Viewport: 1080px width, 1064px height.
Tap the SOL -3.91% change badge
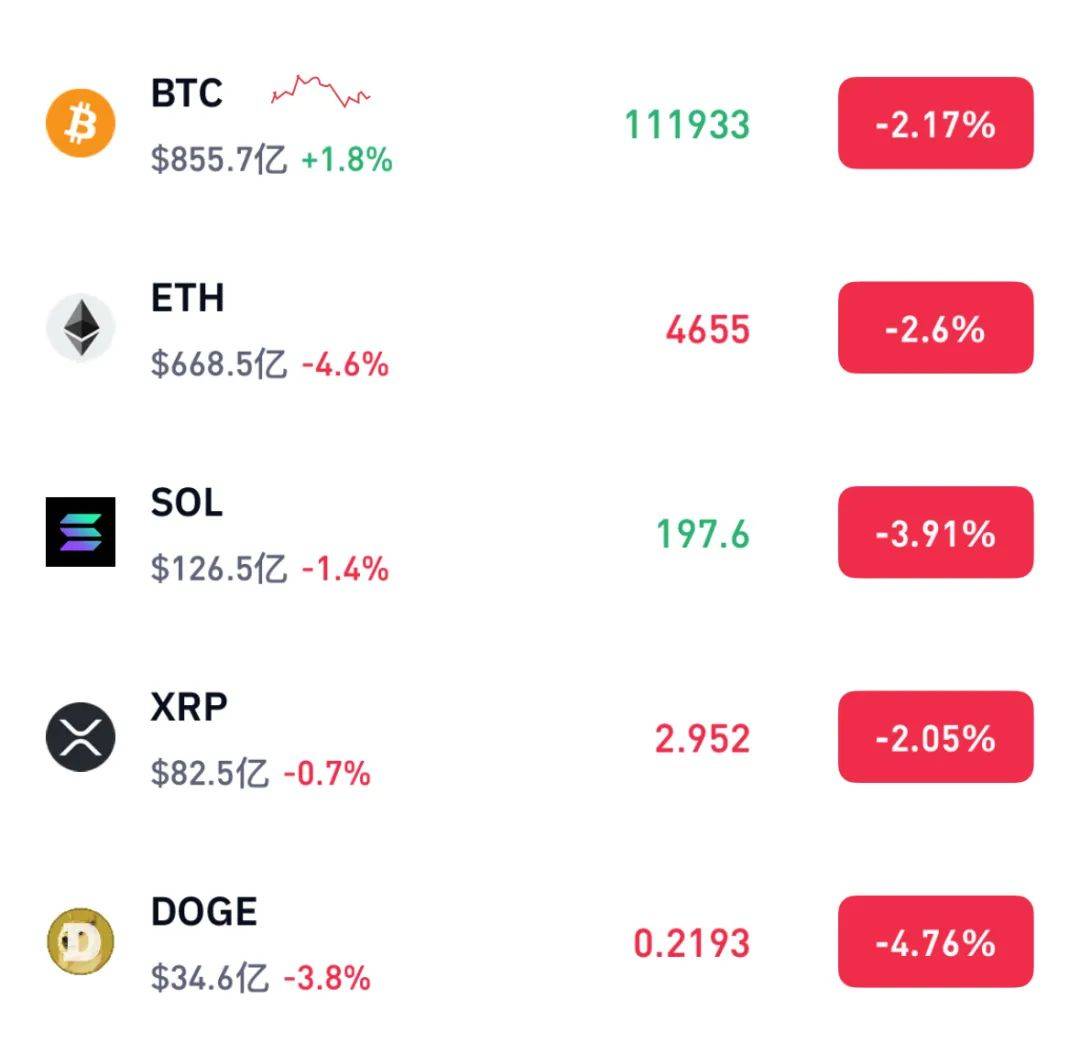[x=935, y=532]
